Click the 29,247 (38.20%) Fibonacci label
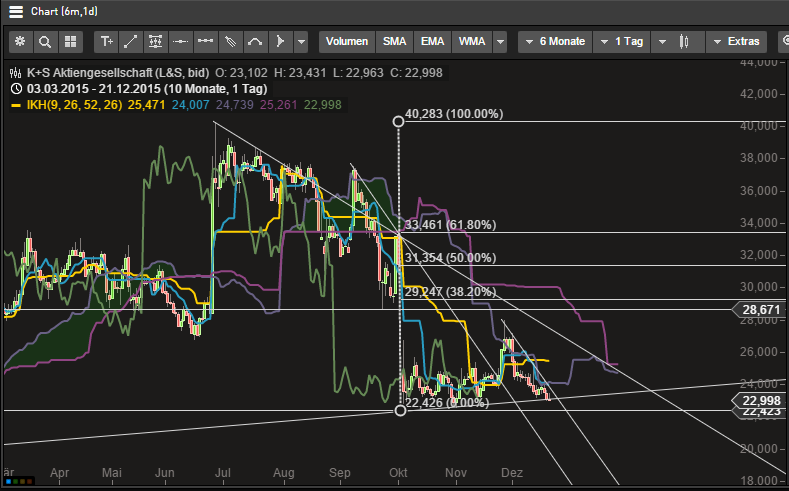 click(x=450, y=292)
